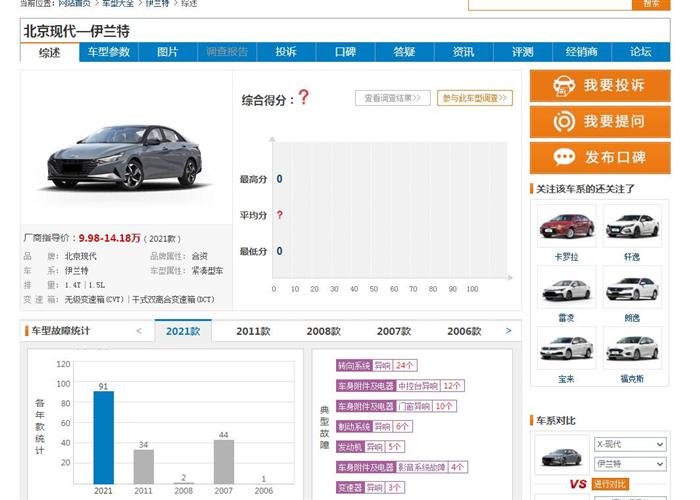Viewport: 700px width, 500px height.
Task: Click the 北京现代—伊兰特 page heading
Action: coord(77,31)
